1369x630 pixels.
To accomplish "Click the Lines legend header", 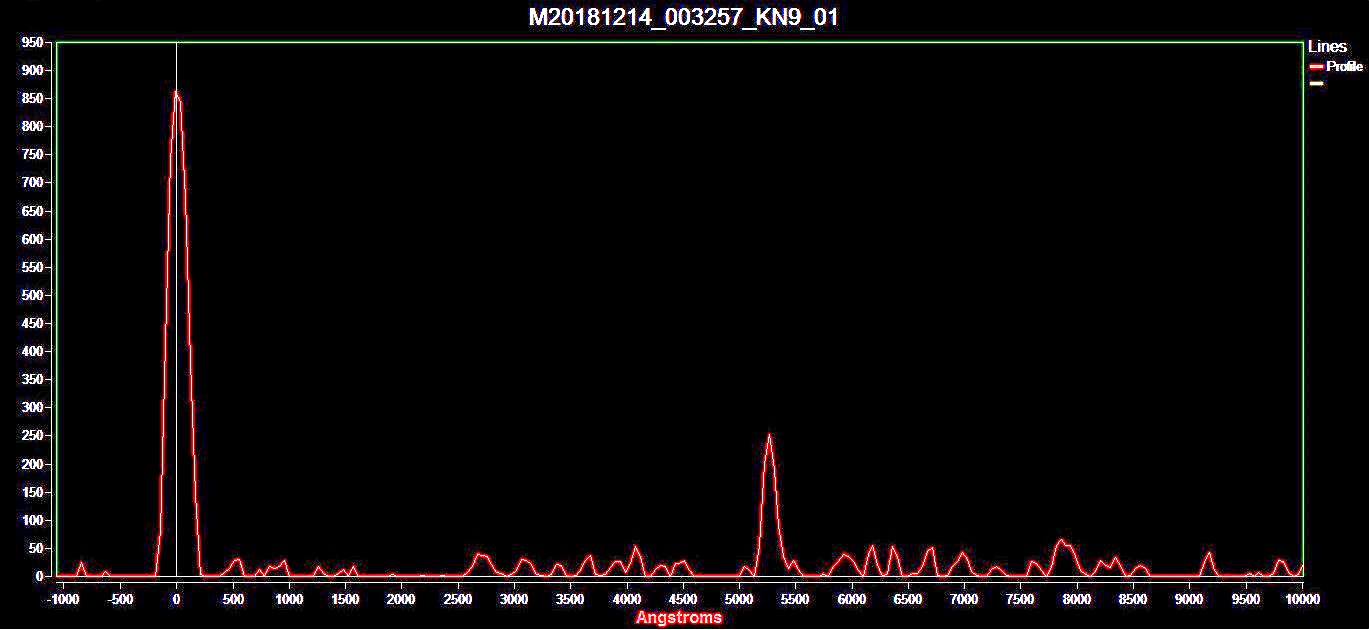I will tap(1327, 47).
